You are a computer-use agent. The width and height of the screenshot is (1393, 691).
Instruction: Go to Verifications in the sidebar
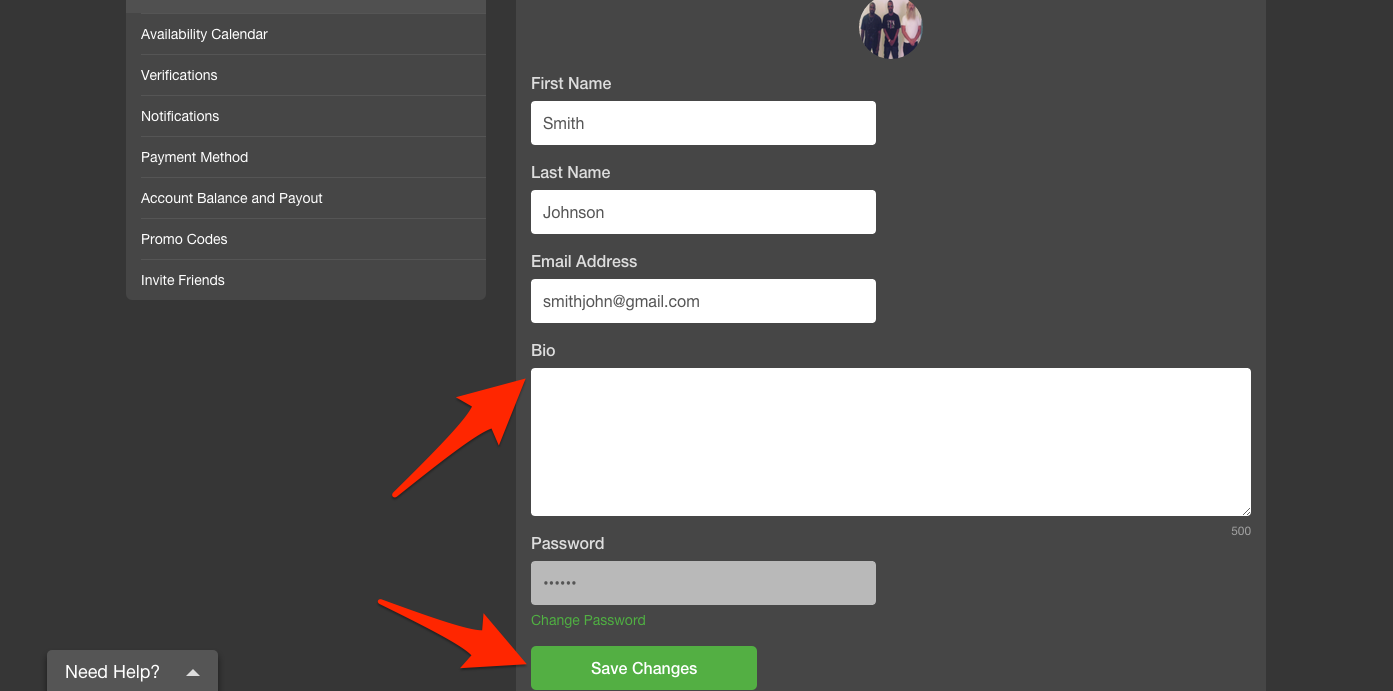pyautogui.click(x=305, y=75)
